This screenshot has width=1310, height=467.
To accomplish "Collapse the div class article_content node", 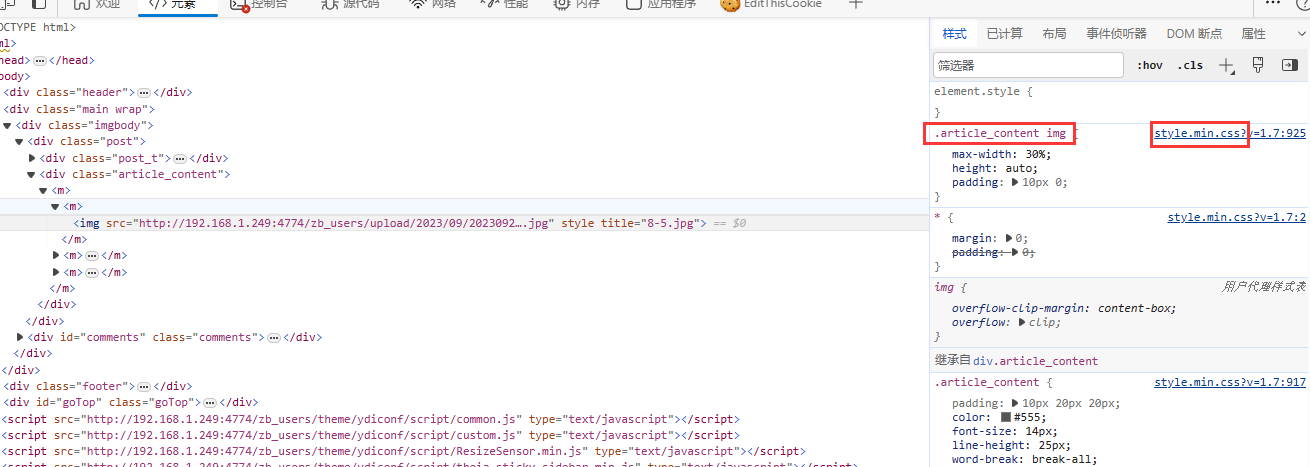I will pyautogui.click(x=32, y=174).
